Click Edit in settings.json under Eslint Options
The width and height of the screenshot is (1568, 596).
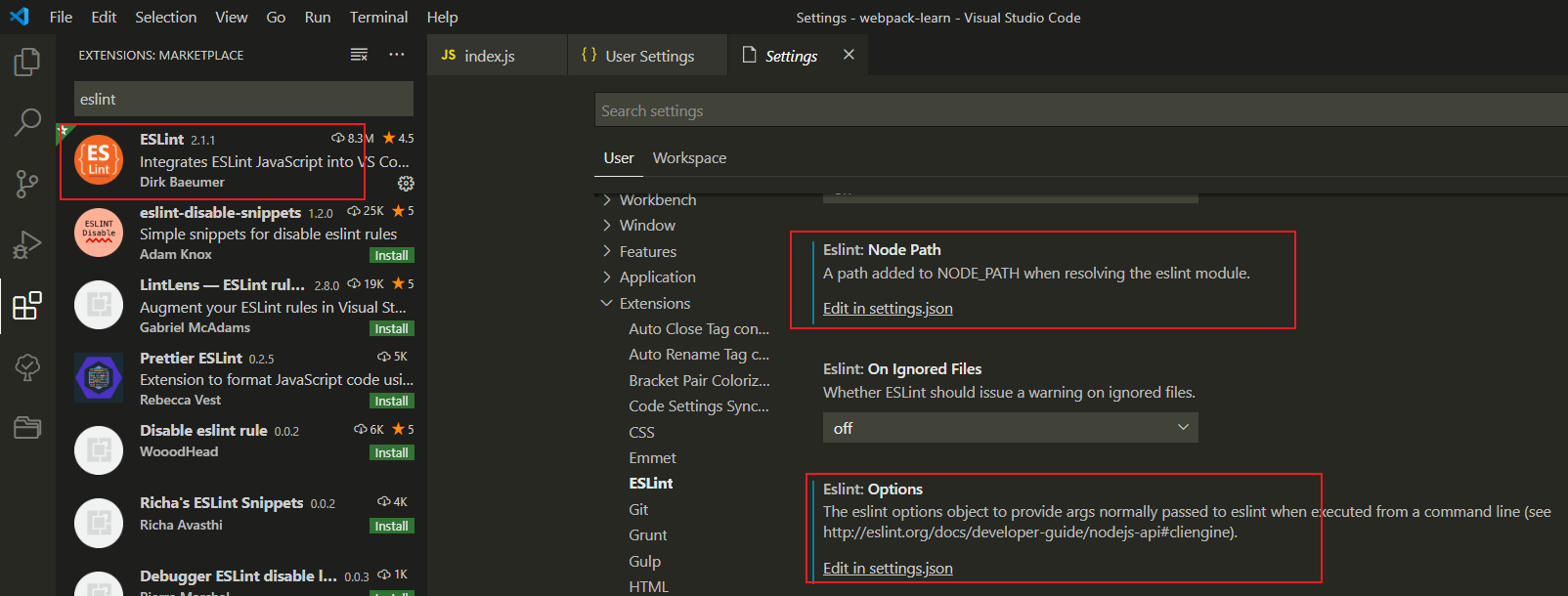tap(888, 568)
